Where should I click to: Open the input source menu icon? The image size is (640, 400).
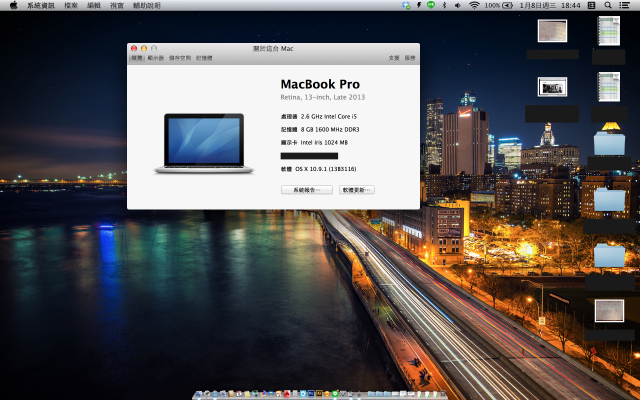tap(591, 5)
